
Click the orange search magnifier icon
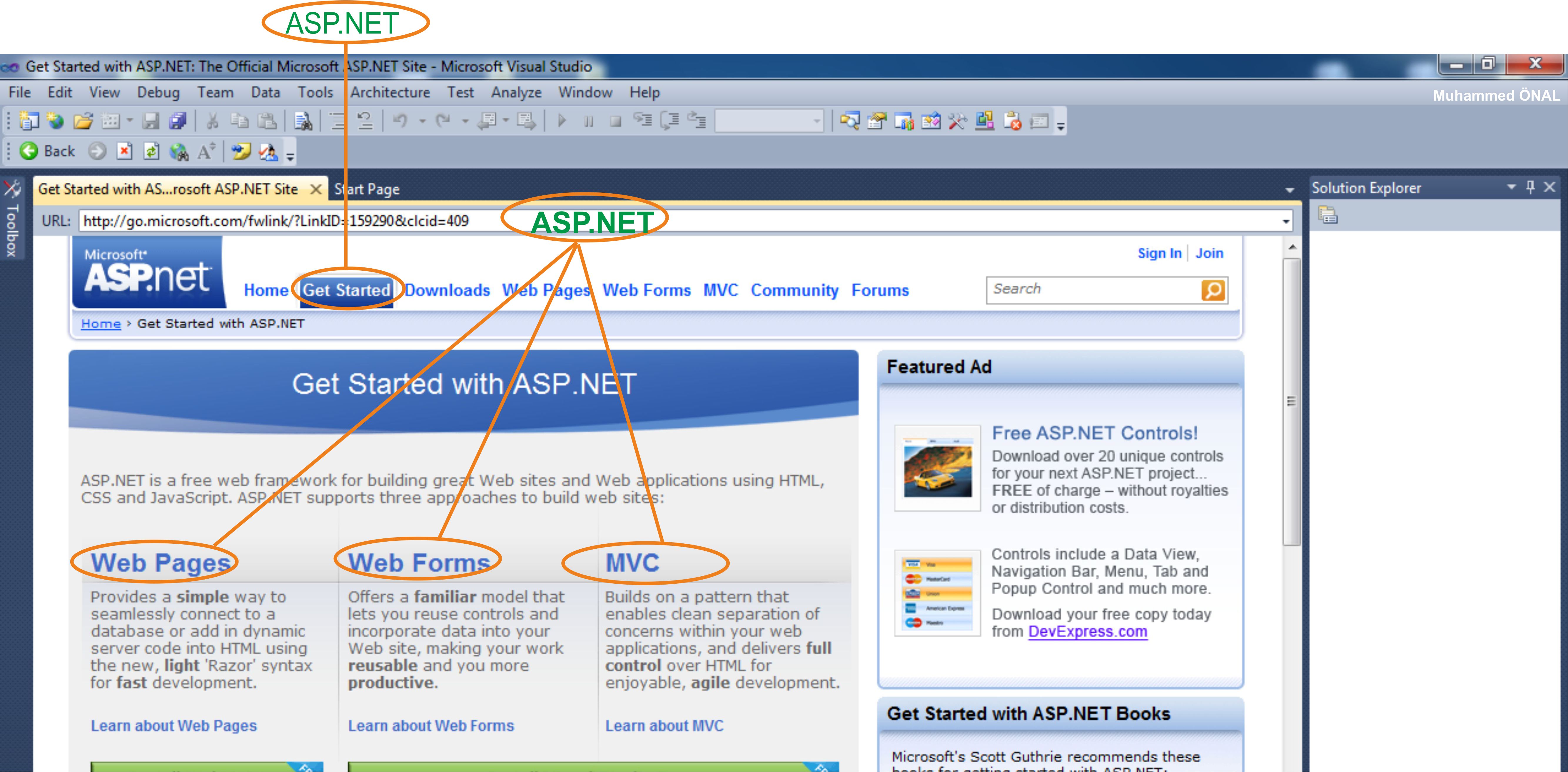[x=1213, y=290]
